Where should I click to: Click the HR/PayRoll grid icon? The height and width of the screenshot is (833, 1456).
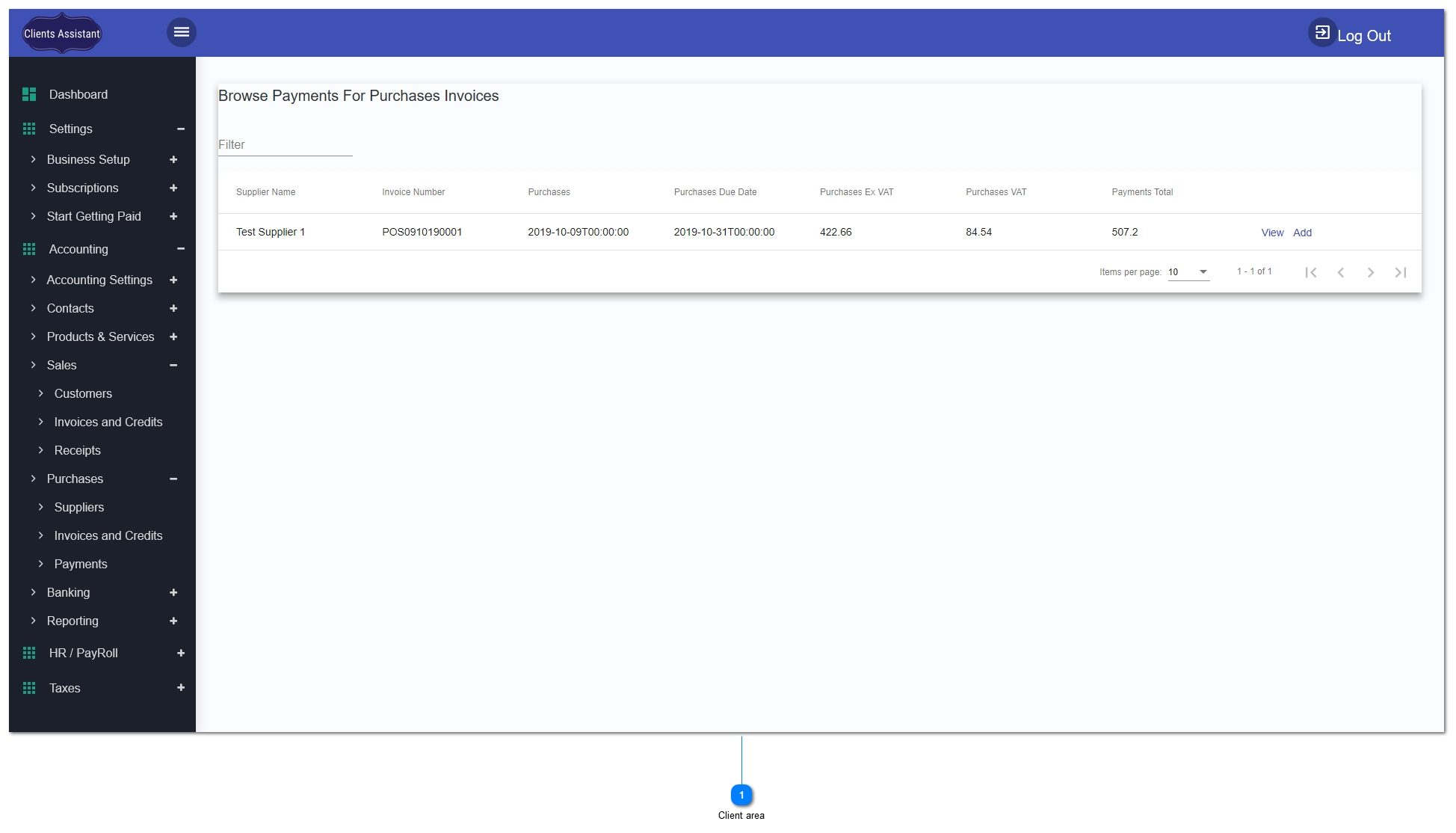point(28,653)
